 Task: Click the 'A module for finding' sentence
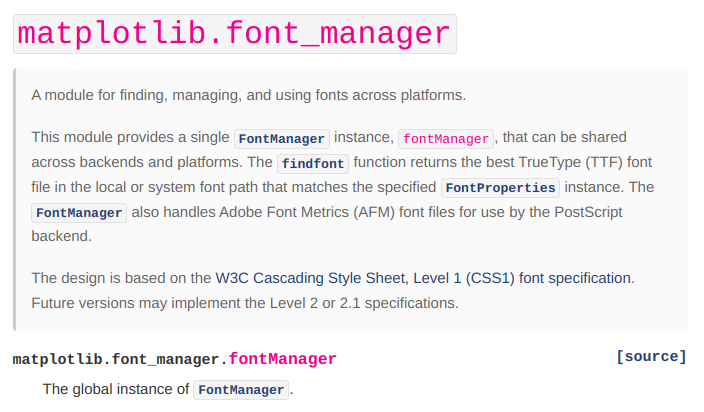coord(248,95)
